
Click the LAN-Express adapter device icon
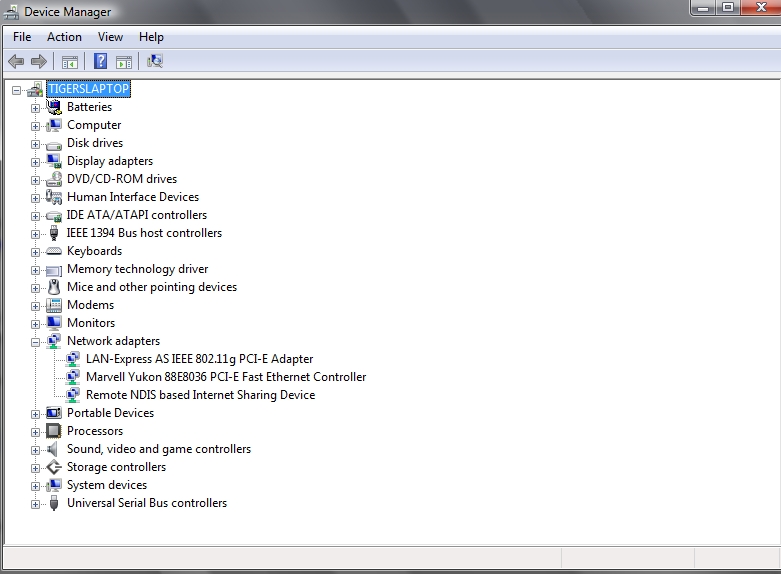click(x=73, y=359)
